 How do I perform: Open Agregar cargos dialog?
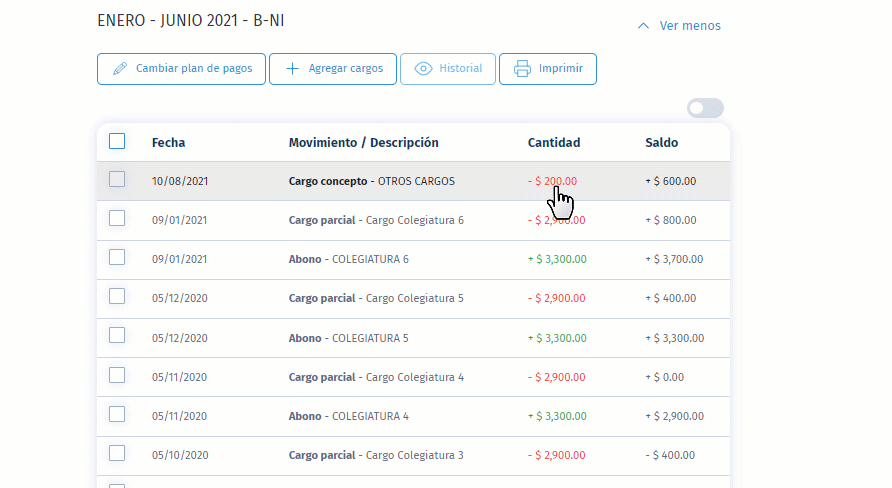coord(333,69)
